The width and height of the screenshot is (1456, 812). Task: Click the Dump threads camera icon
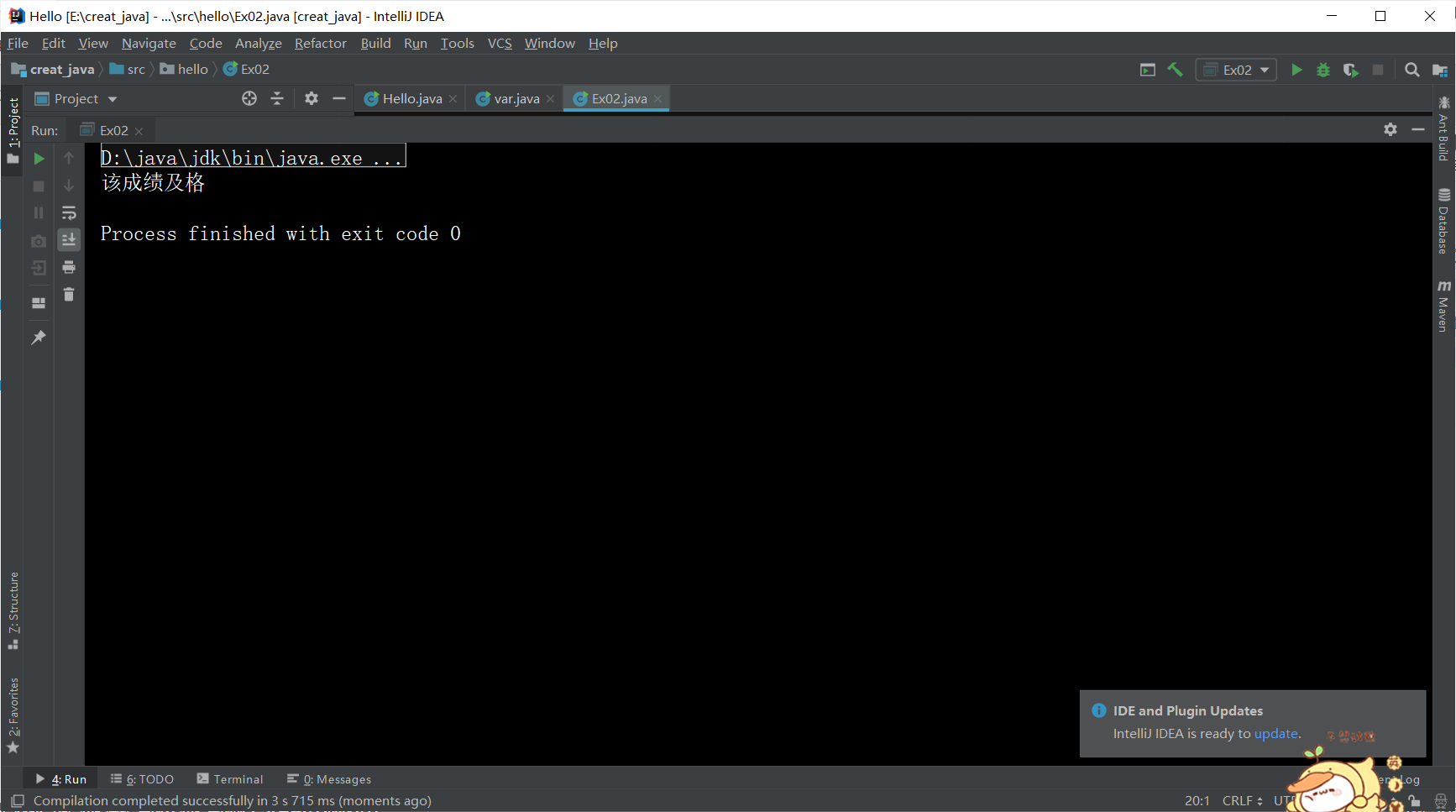pos(39,241)
